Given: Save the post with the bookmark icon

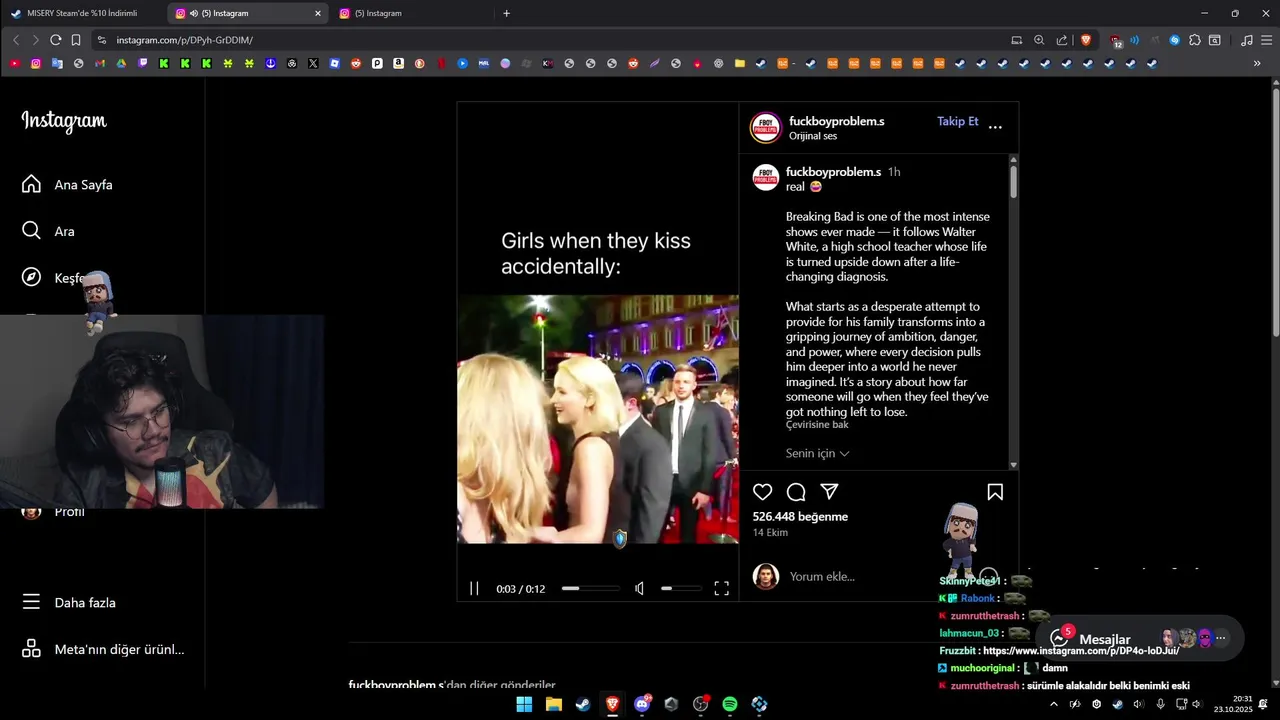Looking at the screenshot, I should pos(995,492).
